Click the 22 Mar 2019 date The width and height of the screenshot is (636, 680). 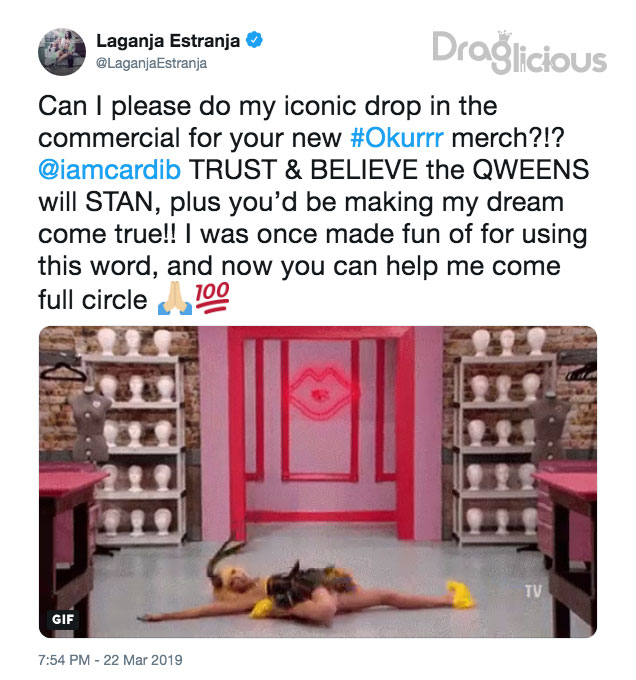pyautogui.click(x=143, y=660)
